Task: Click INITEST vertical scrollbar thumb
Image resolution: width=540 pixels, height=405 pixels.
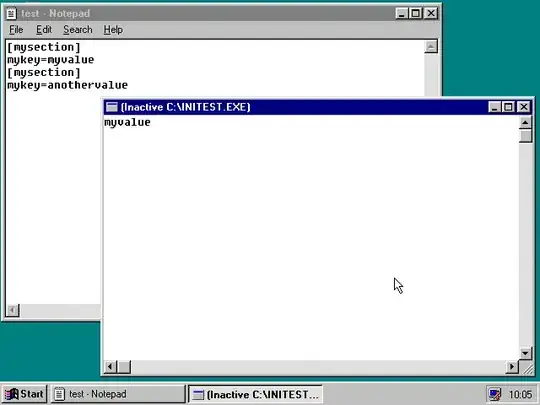Action: (525, 136)
